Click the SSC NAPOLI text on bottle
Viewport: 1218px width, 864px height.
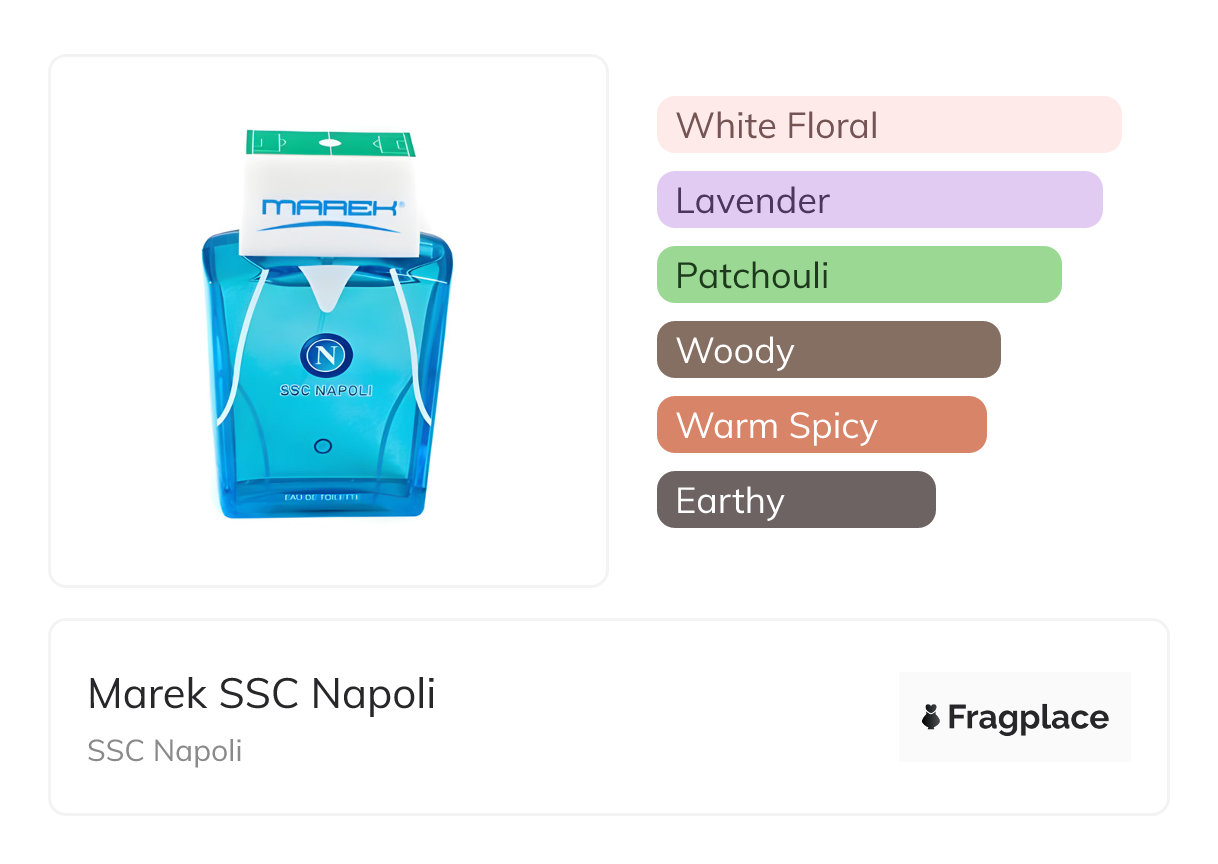[326, 391]
